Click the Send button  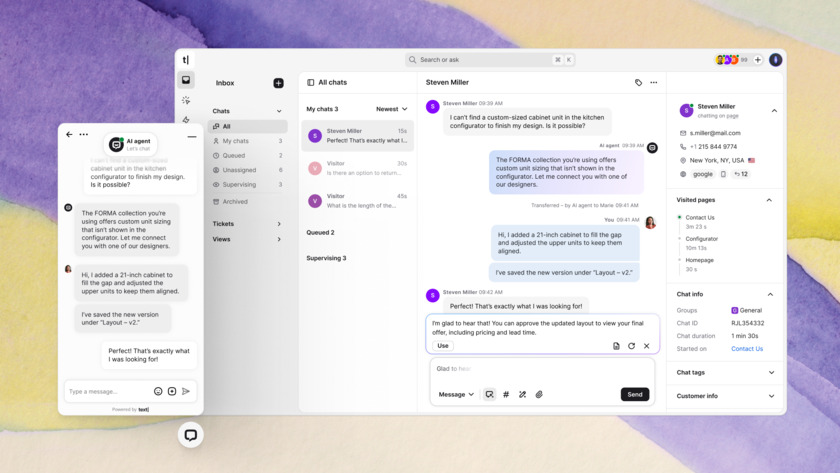coord(635,394)
